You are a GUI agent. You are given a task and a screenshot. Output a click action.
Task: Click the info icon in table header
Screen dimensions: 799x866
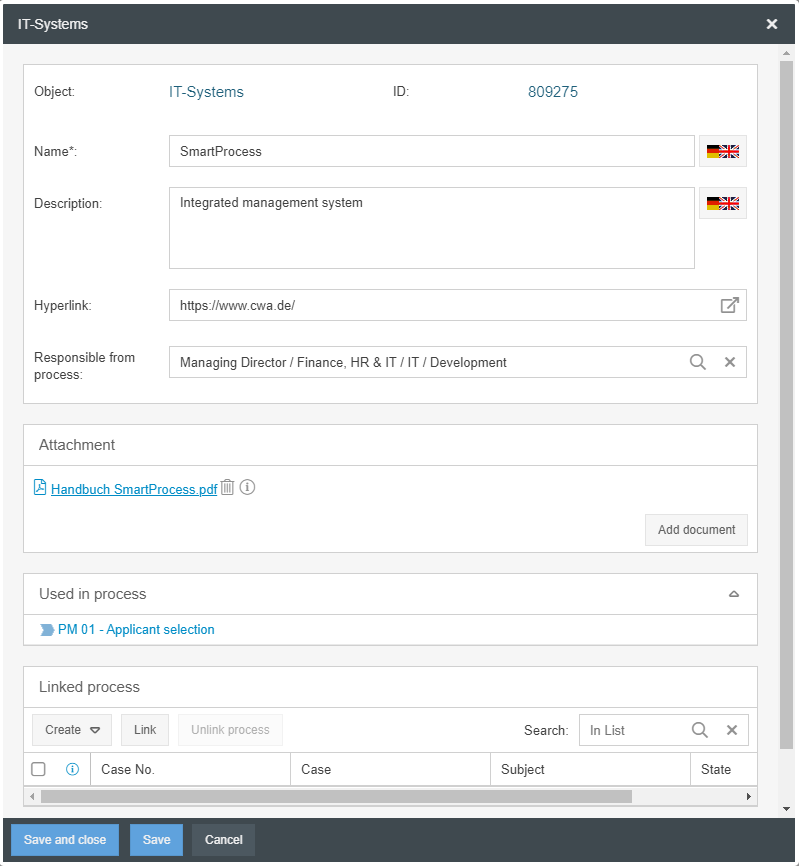click(x=72, y=770)
